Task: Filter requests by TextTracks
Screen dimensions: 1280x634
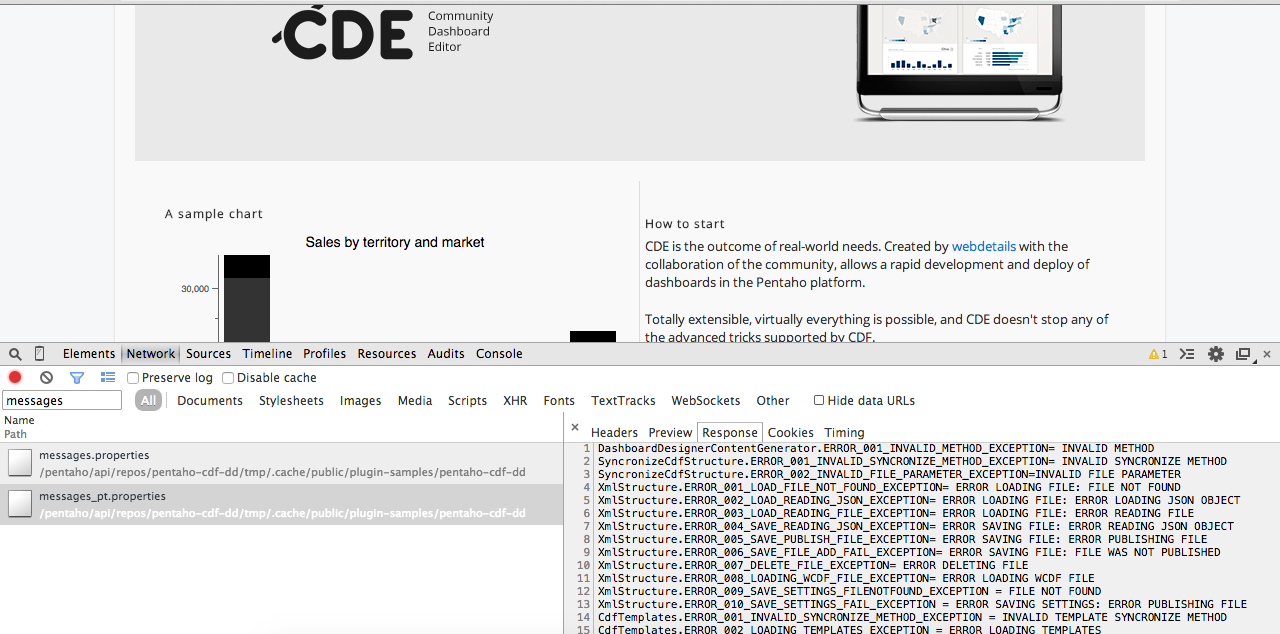Action: click(x=623, y=401)
